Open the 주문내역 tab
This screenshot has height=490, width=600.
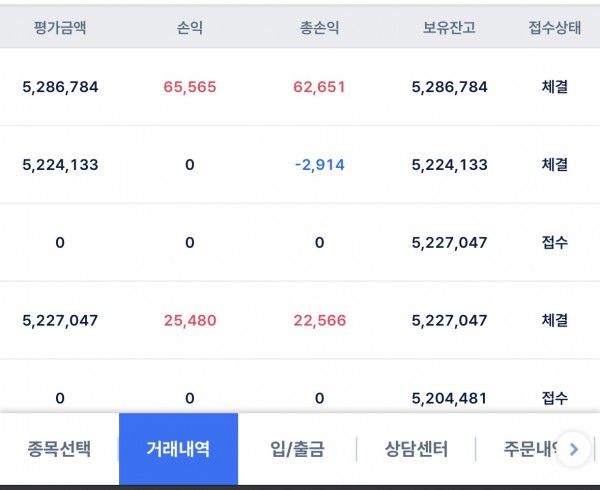click(x=530, y=449)
